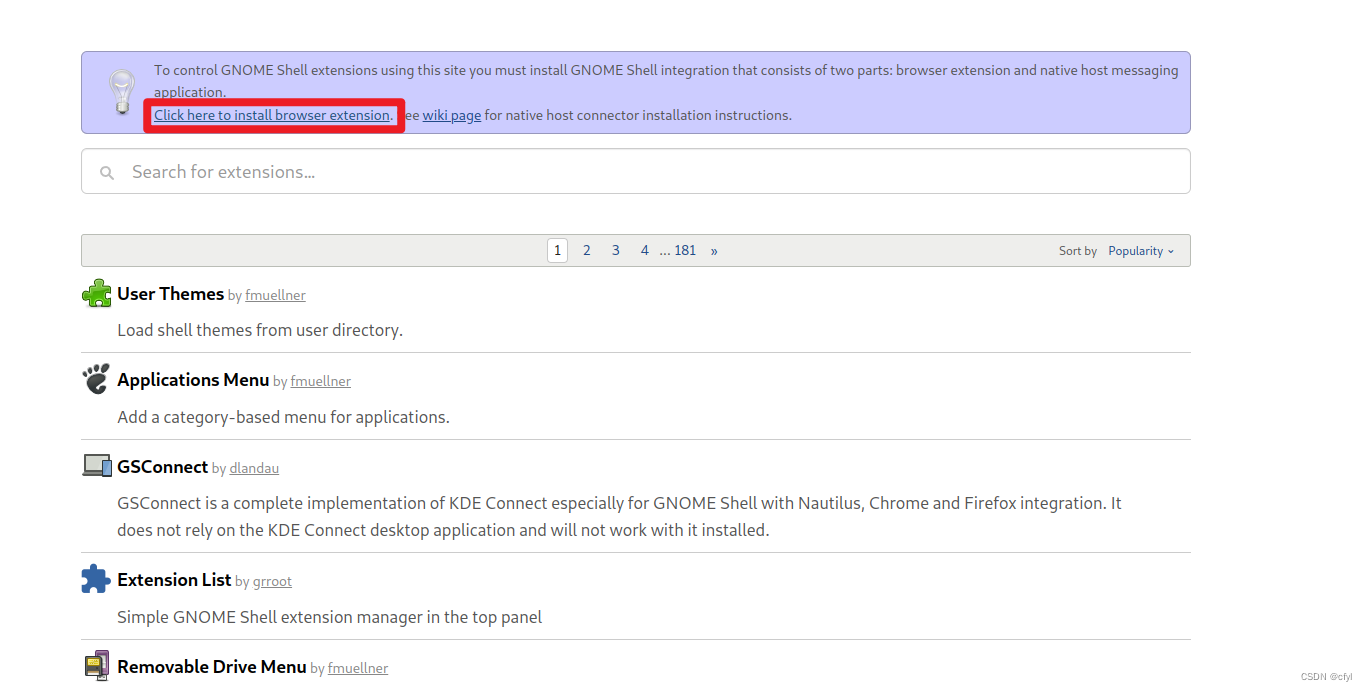Image resolution: width=1367 pixels, height=691 pixels.
Task: View author fmuellner beside Applications Menu
Action: pyautogui.click(x=321, y=381)
